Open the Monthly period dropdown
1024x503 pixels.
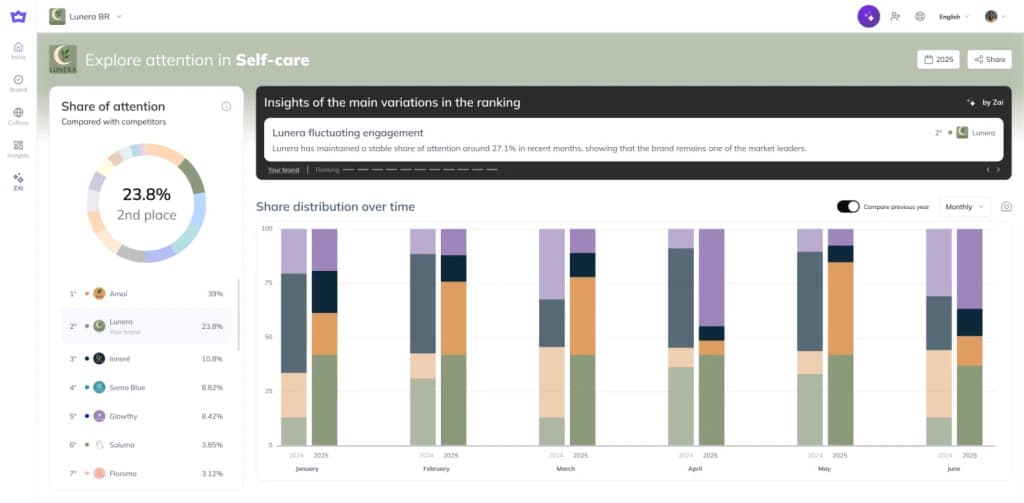pos(966,207)
